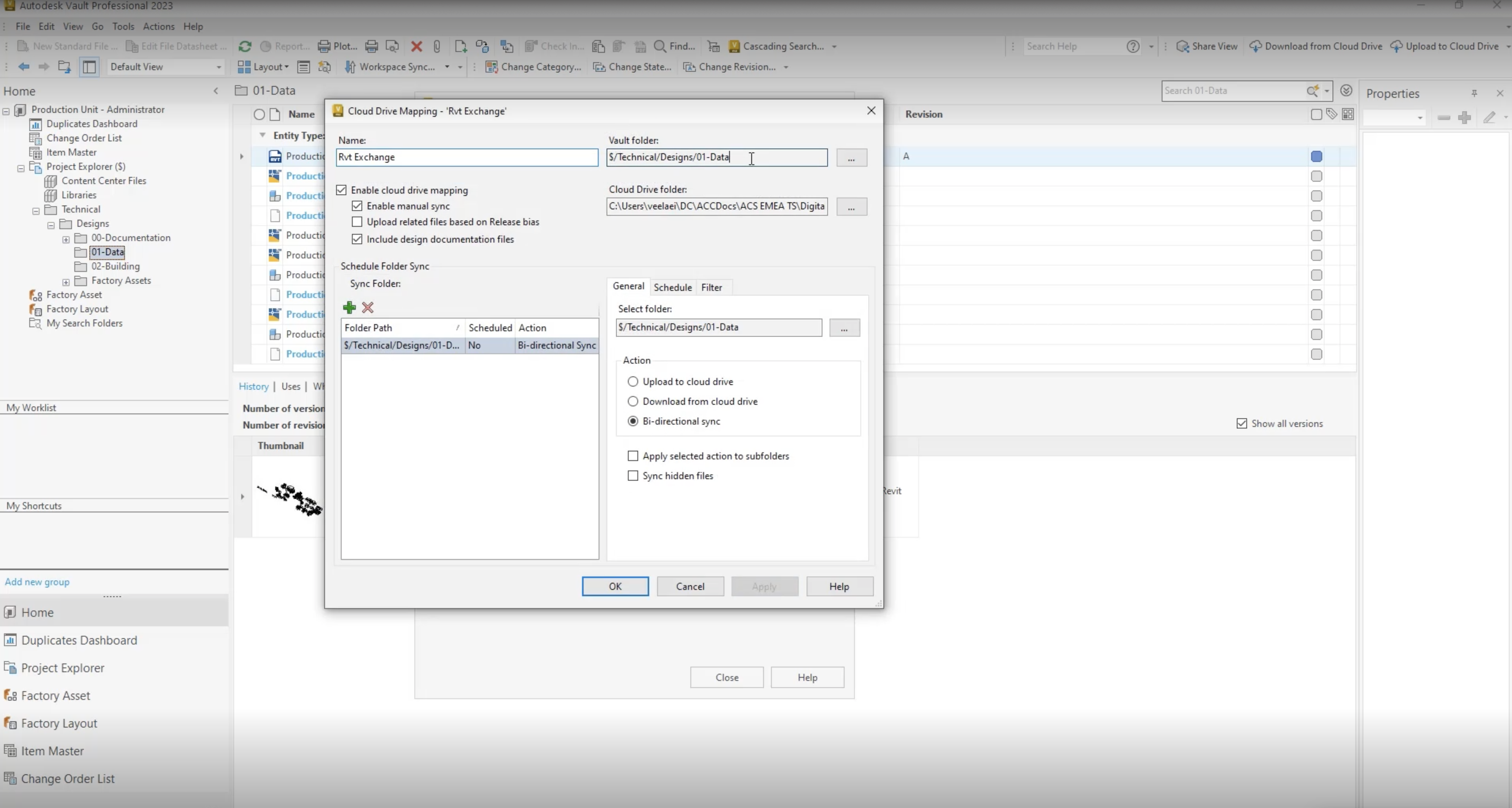Open the attachments paperclip icon
The image size is (1512, 808).
pyautogui.click(x=437, y=46)
